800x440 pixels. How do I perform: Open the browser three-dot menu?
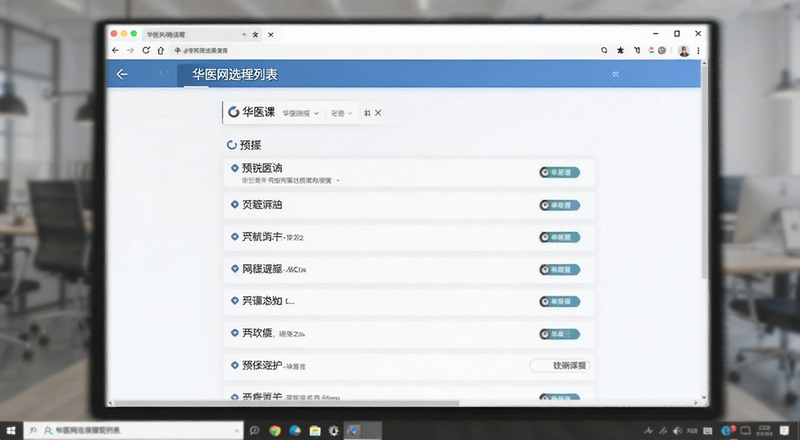[x=698, y=51]
